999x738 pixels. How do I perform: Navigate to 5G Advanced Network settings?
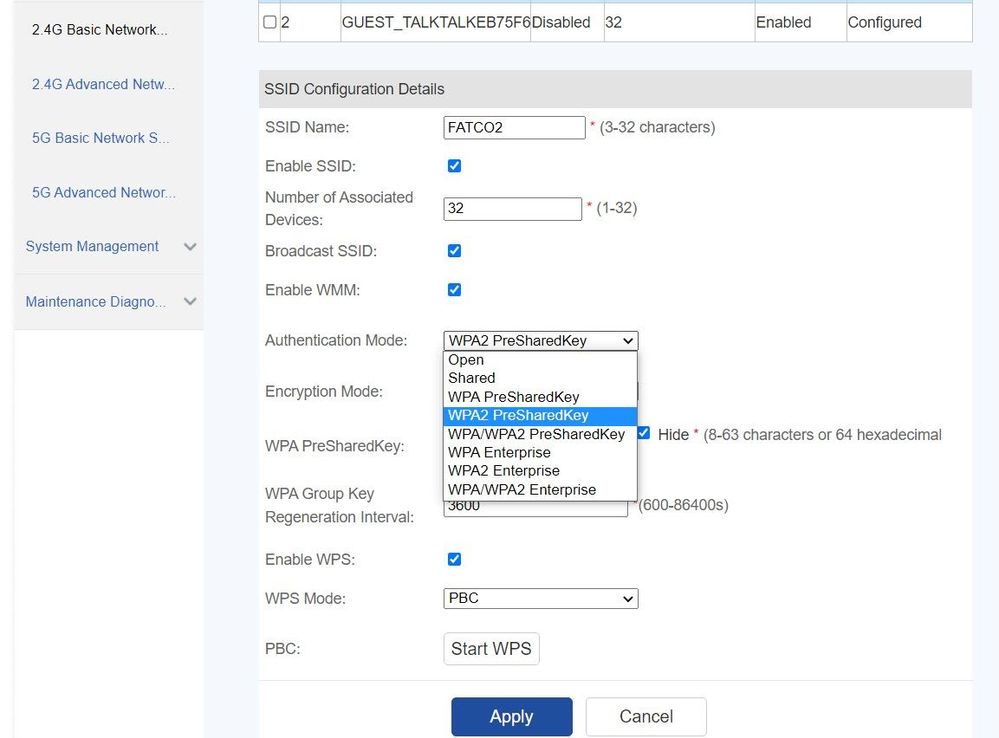[100, 192]
